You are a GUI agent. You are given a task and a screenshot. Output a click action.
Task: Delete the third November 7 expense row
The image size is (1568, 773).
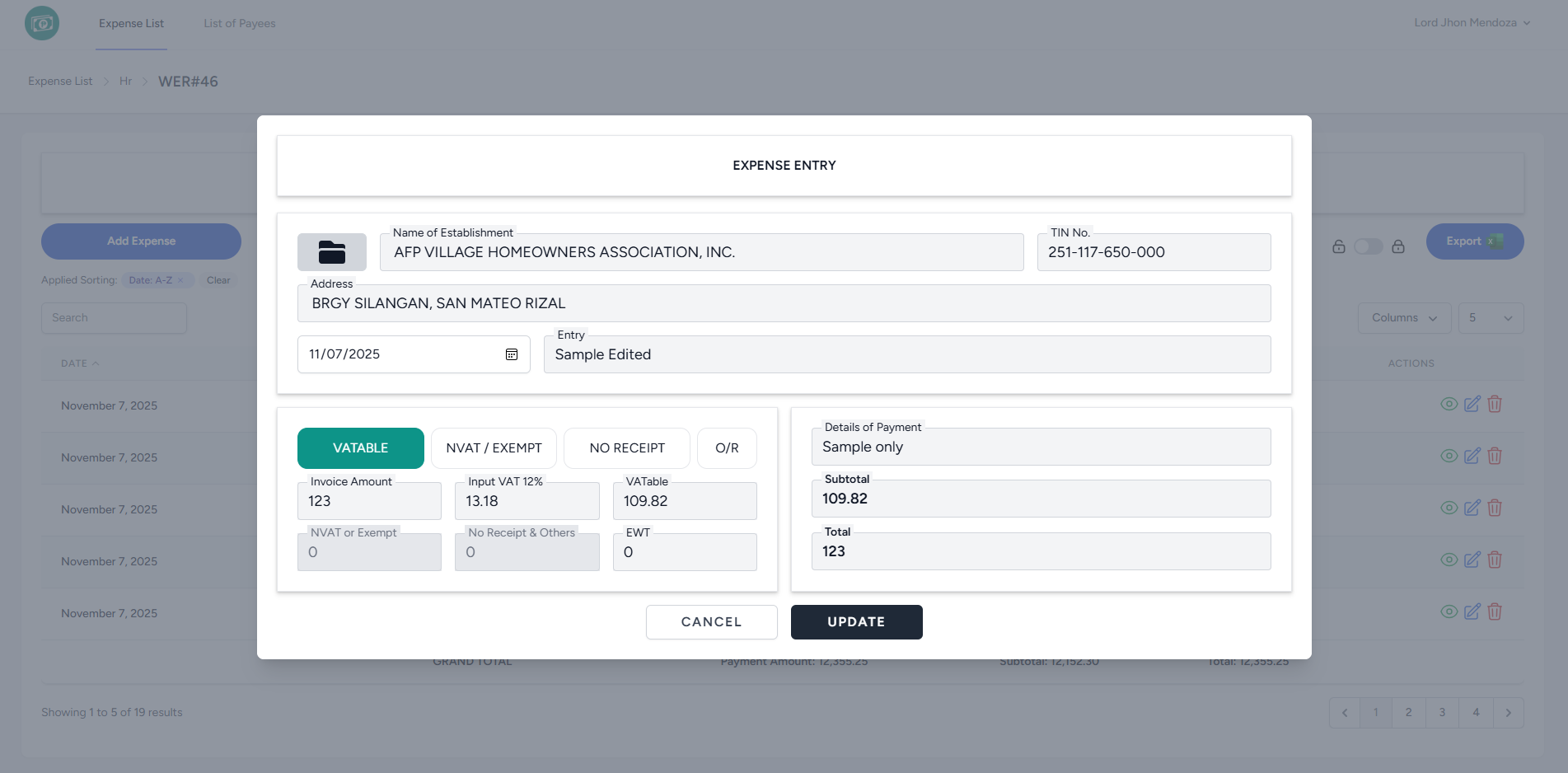[x=1495, y=508]
